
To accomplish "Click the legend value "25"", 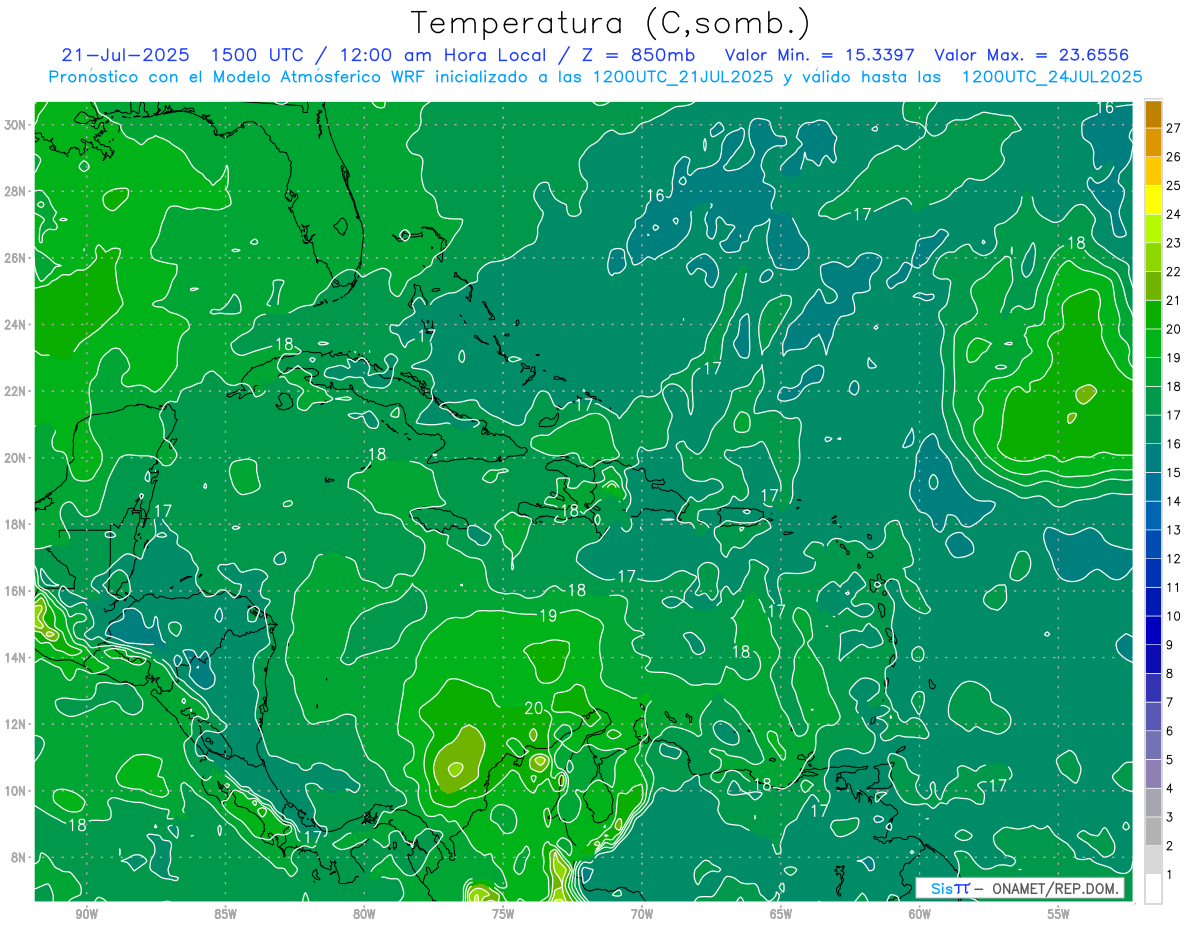I will (1174, 185).
